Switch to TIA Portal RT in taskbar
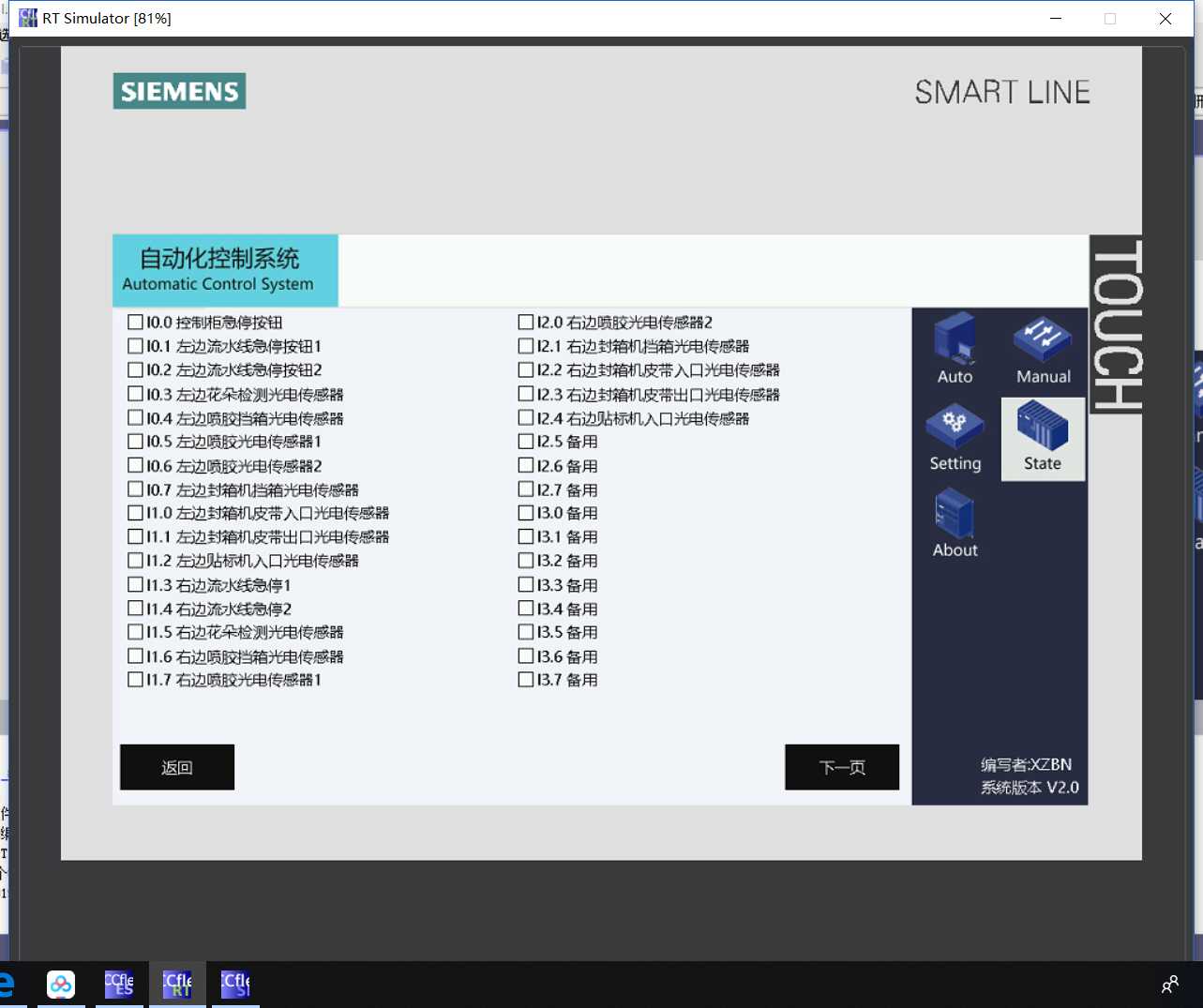 [177, 984]
